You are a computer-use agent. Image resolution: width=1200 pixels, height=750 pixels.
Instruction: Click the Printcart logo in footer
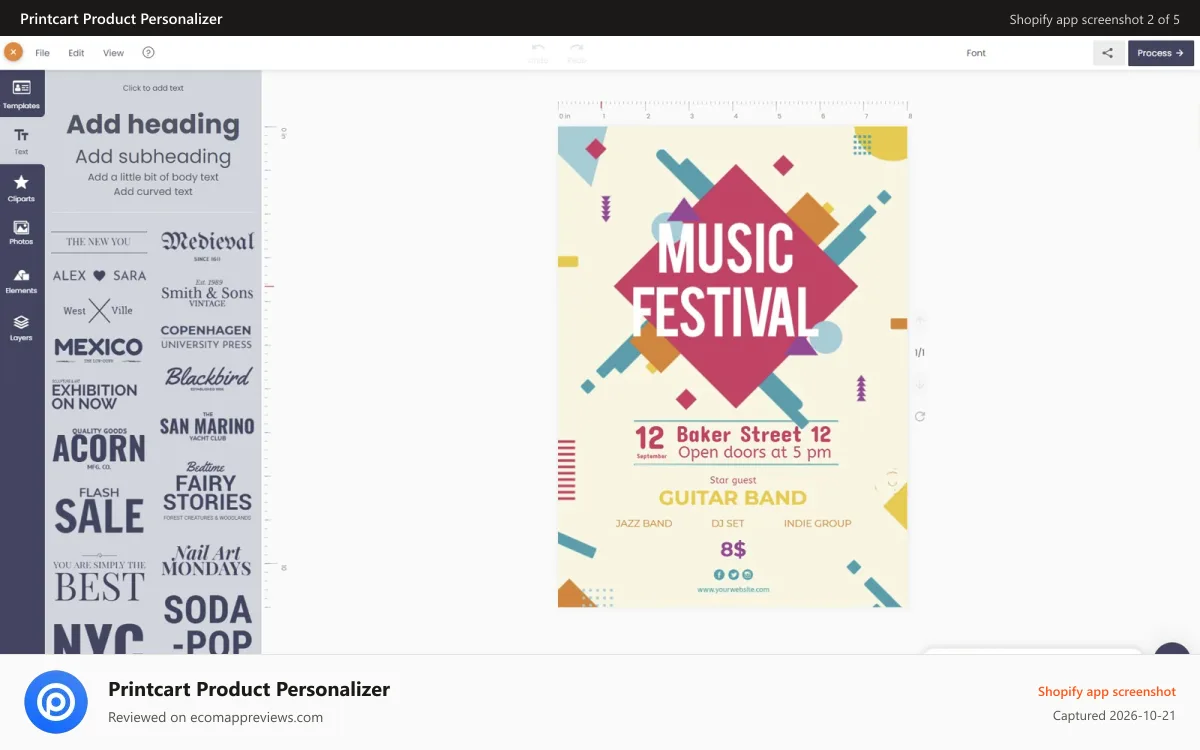pyautogui.click(x=56, y=703)
